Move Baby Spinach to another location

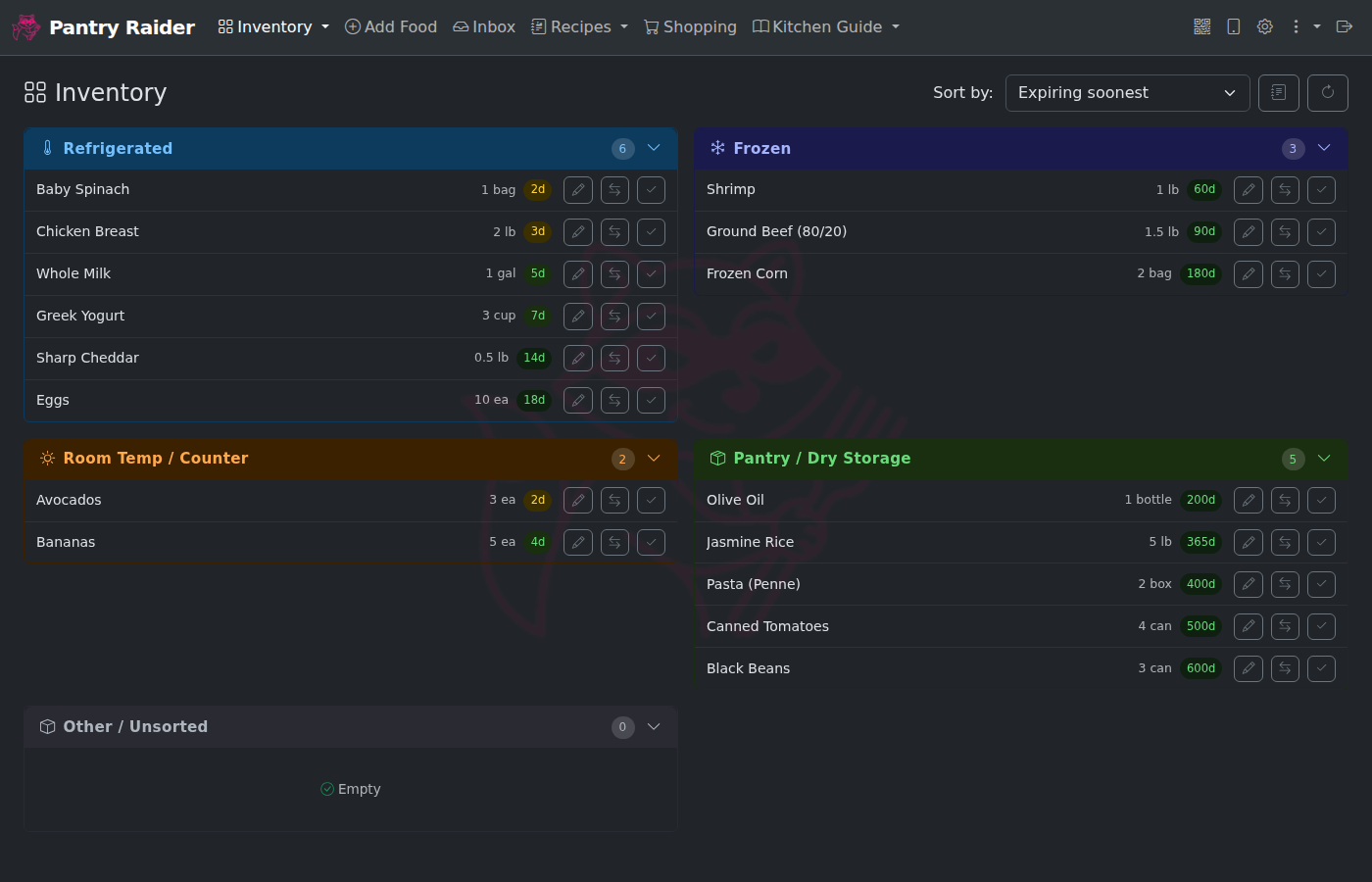point(614,190)
